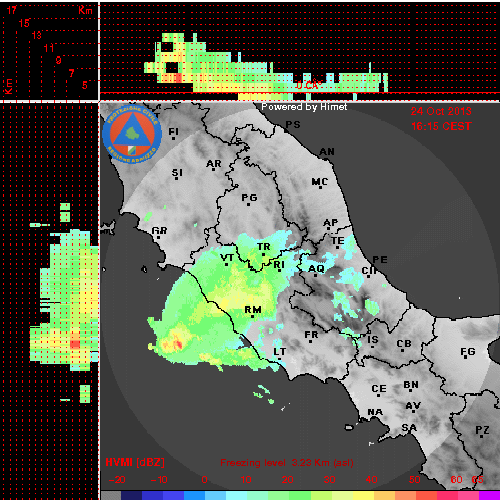Click the RM city label on map
The width and height of the screenshot is (500, 500).
(253, 310)
